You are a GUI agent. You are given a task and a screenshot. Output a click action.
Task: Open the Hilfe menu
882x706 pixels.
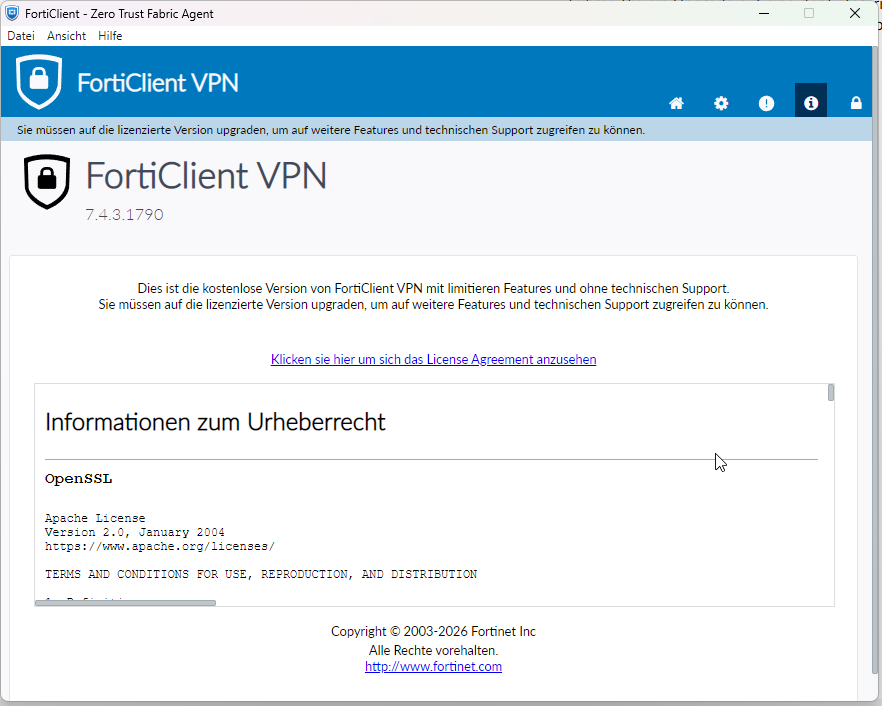pos(110,36)
